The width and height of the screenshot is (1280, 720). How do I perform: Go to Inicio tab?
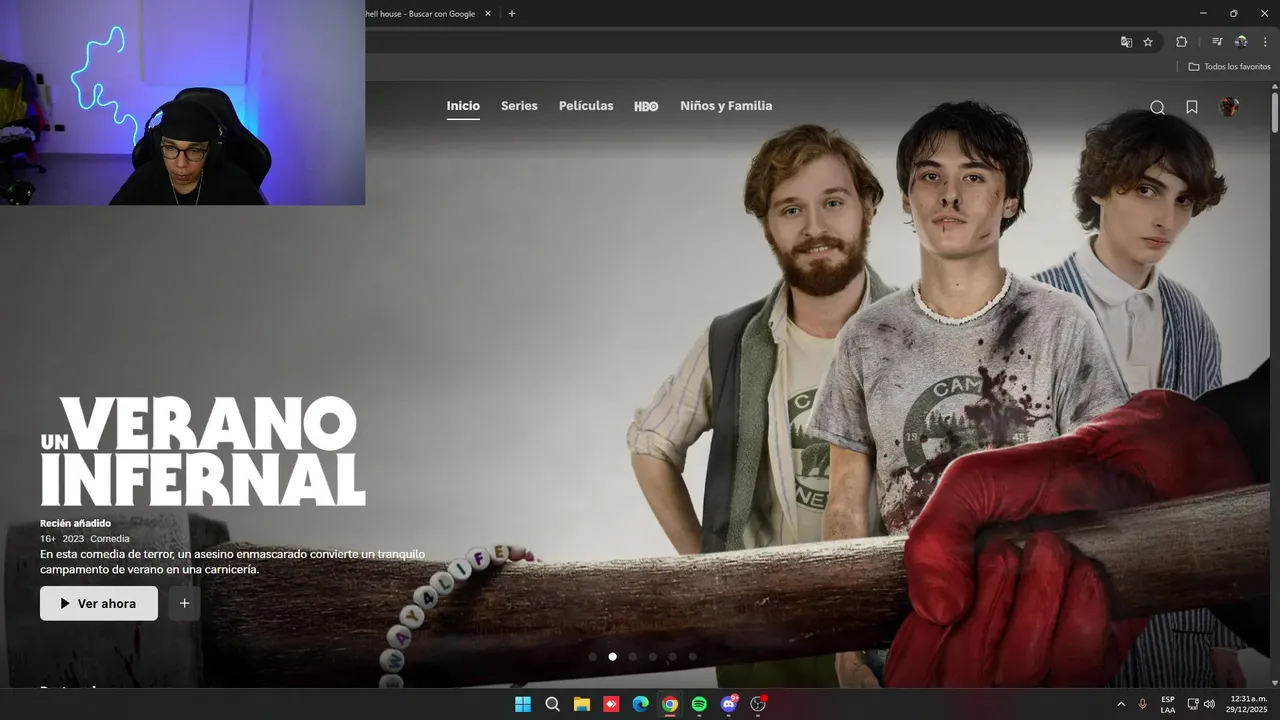click(463, 106)
